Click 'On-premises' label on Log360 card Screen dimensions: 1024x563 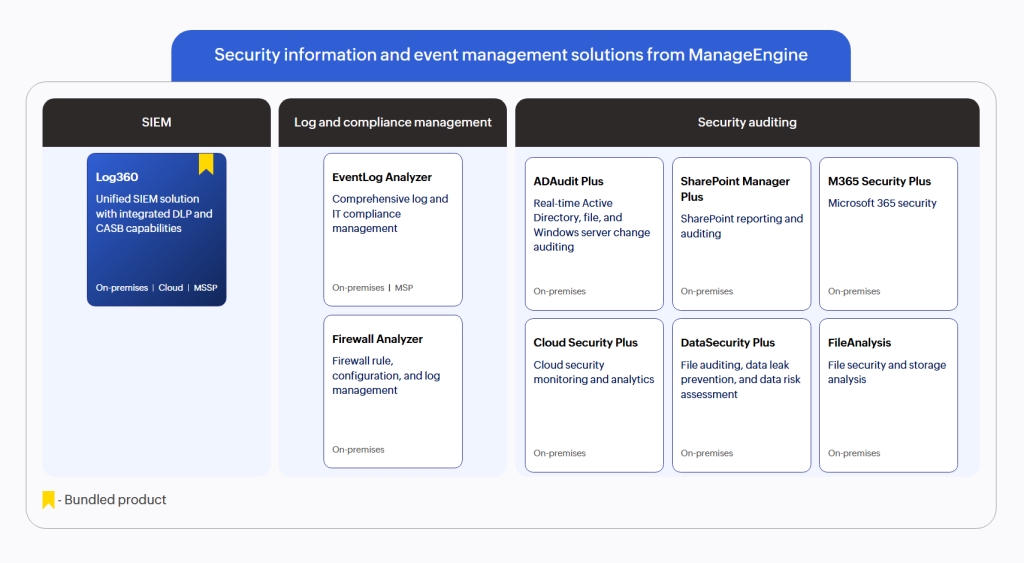pyautogui.click(x=121, y=287)
